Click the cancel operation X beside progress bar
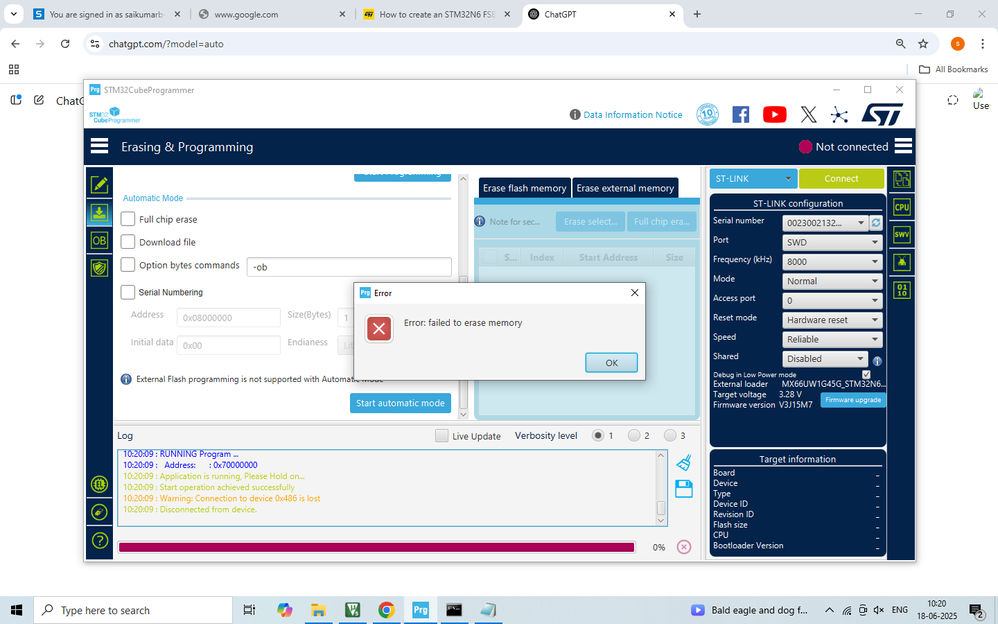The width and height of the screenshot is (998, 624). (x=684, y=547)
